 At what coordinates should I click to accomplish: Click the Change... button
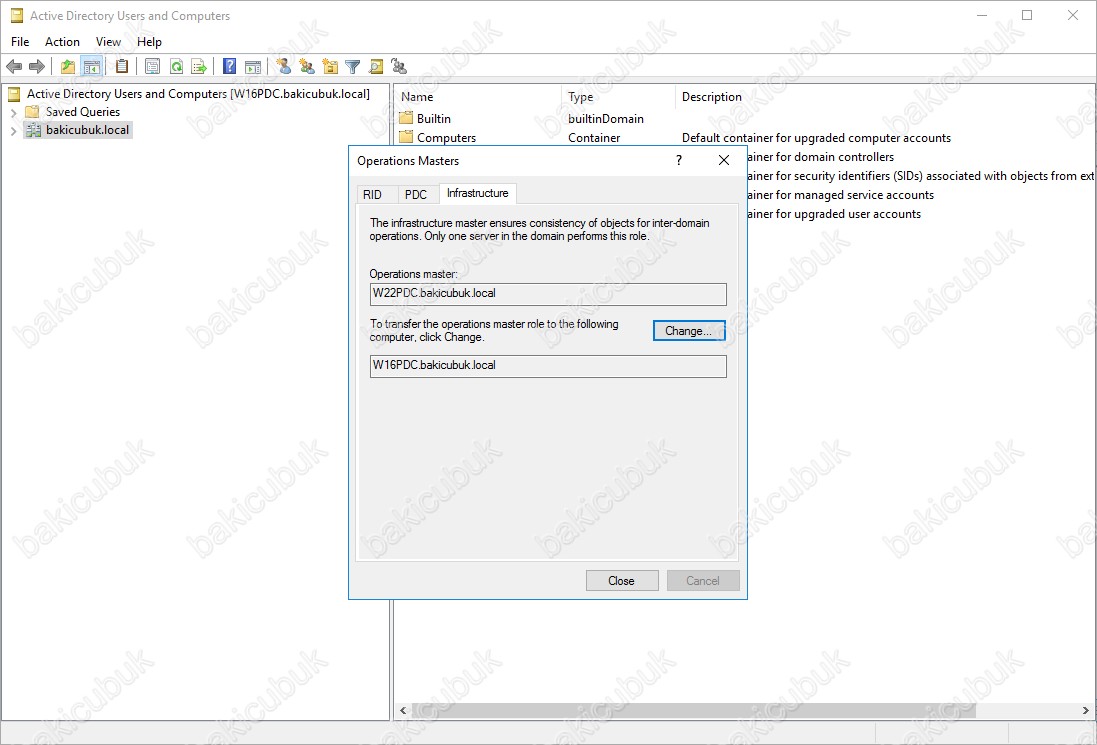pyautogui.click(x=688, y=331)
